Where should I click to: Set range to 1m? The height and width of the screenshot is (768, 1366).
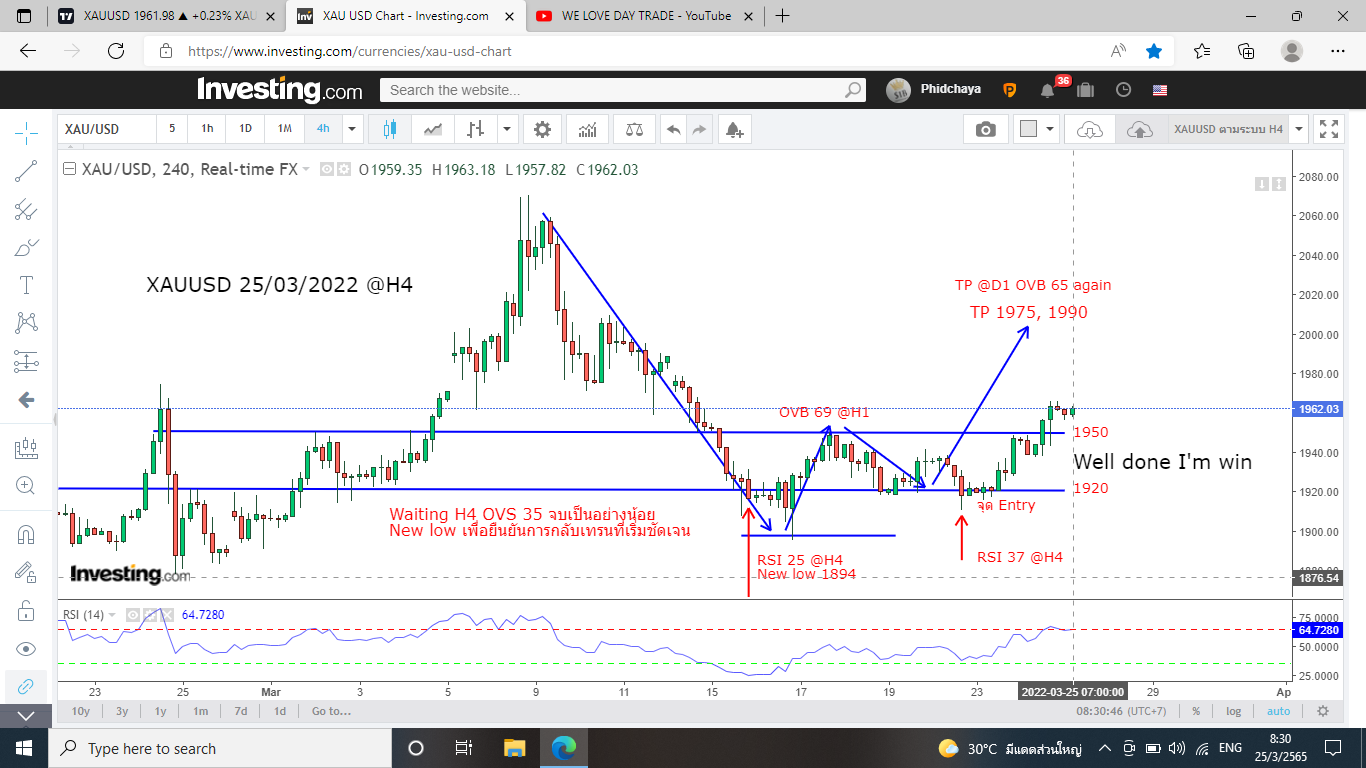[x=200, y=711]
